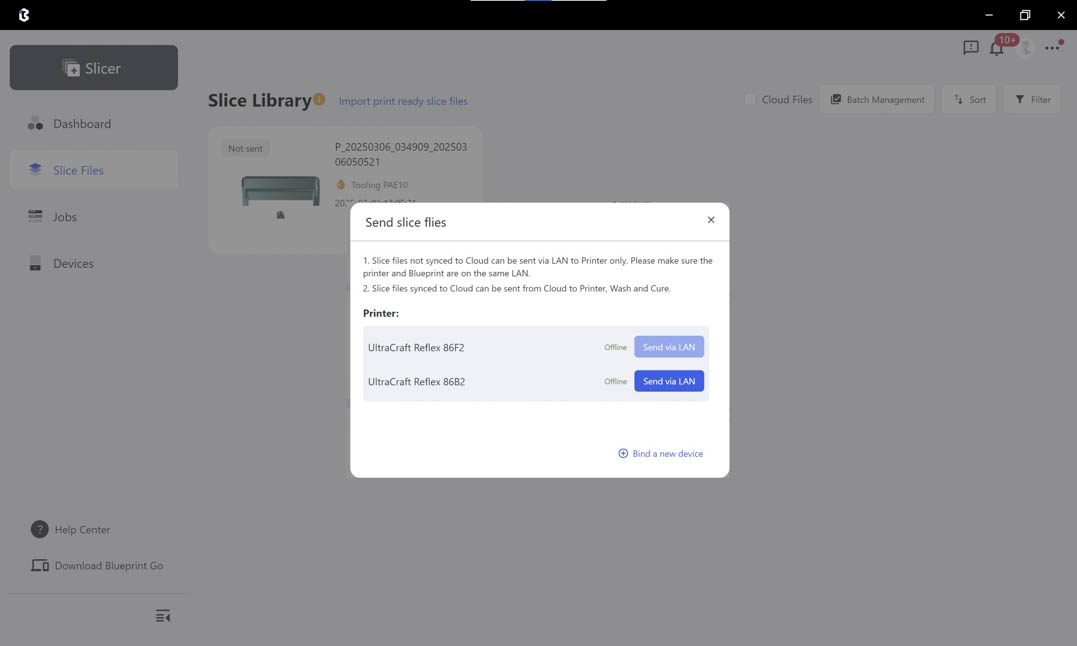The image size is (1077, 646).
Task: Minimize the application window
Action: 989,14
